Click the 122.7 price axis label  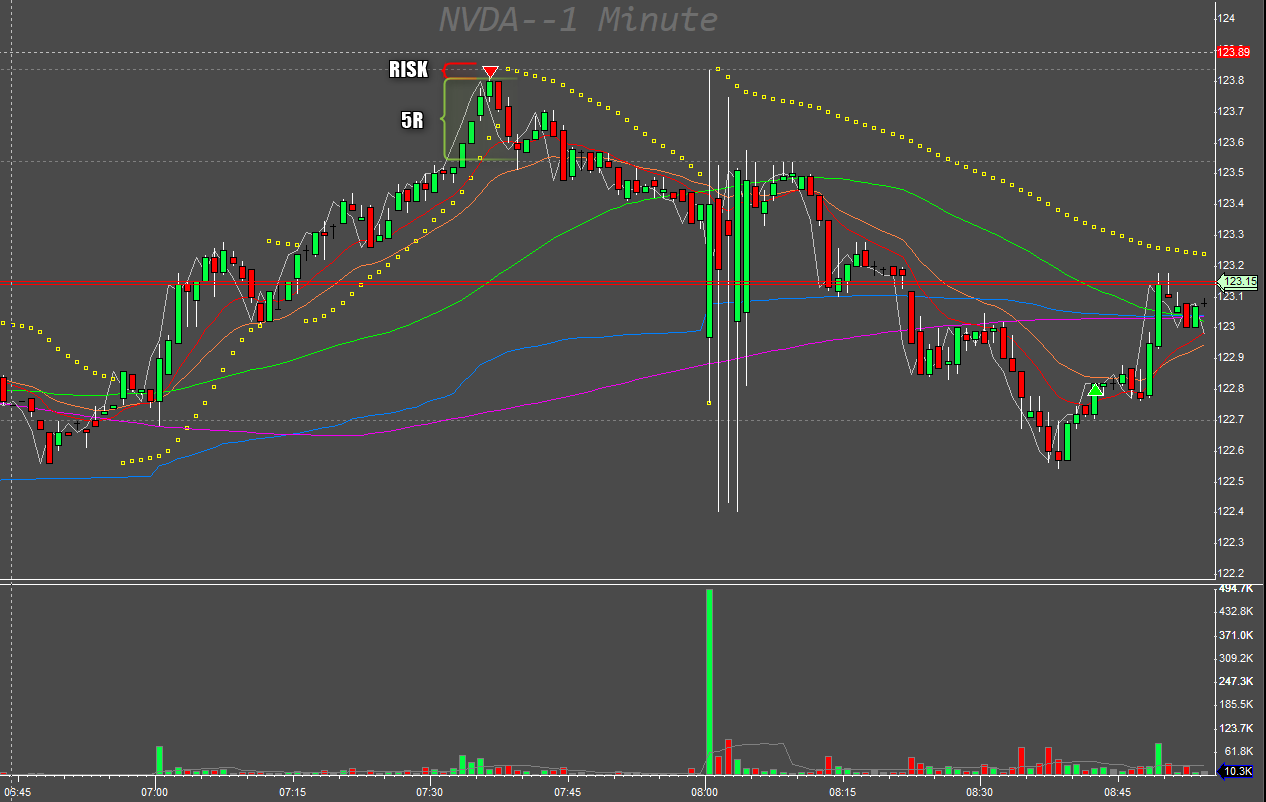pos(1231,419)
